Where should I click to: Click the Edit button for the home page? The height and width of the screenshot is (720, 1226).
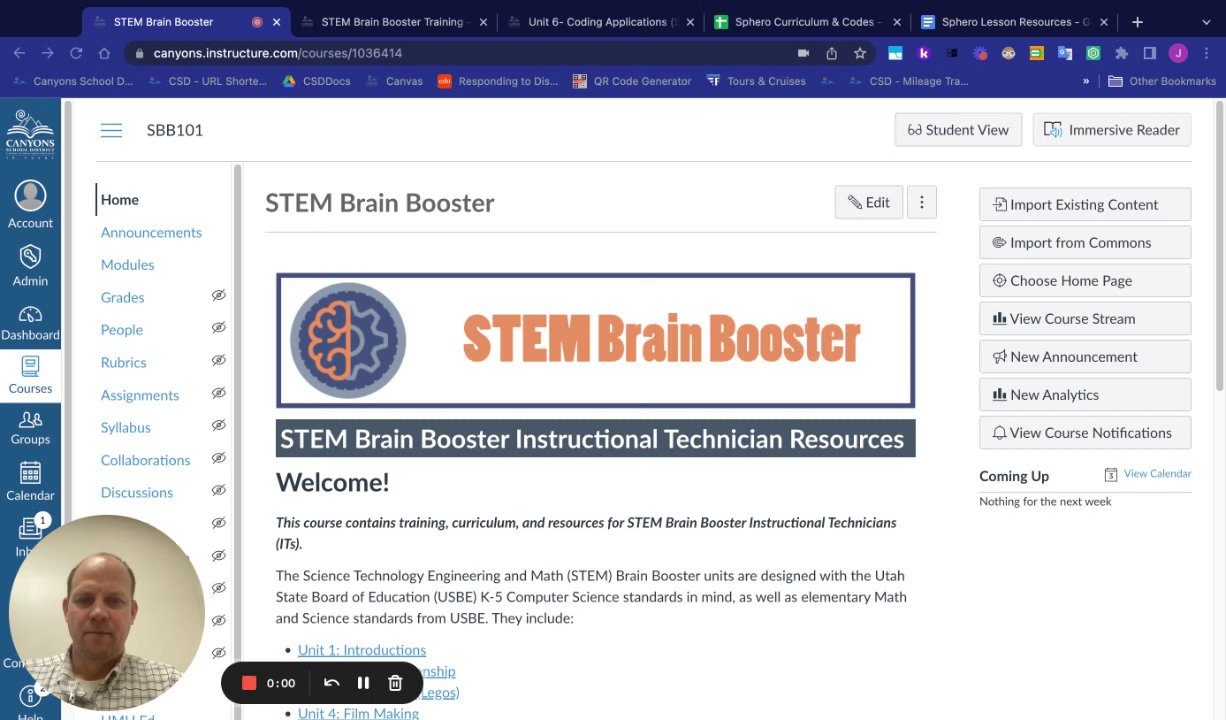(x=868, y=202)
